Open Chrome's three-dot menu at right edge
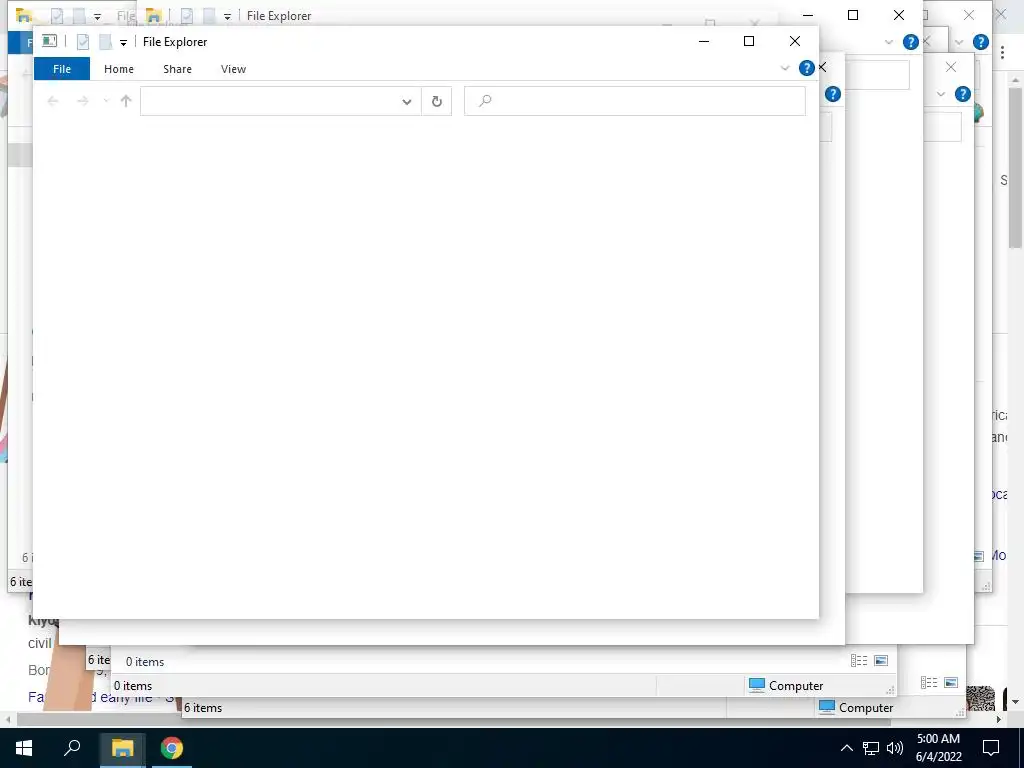 pos(1002,52)
